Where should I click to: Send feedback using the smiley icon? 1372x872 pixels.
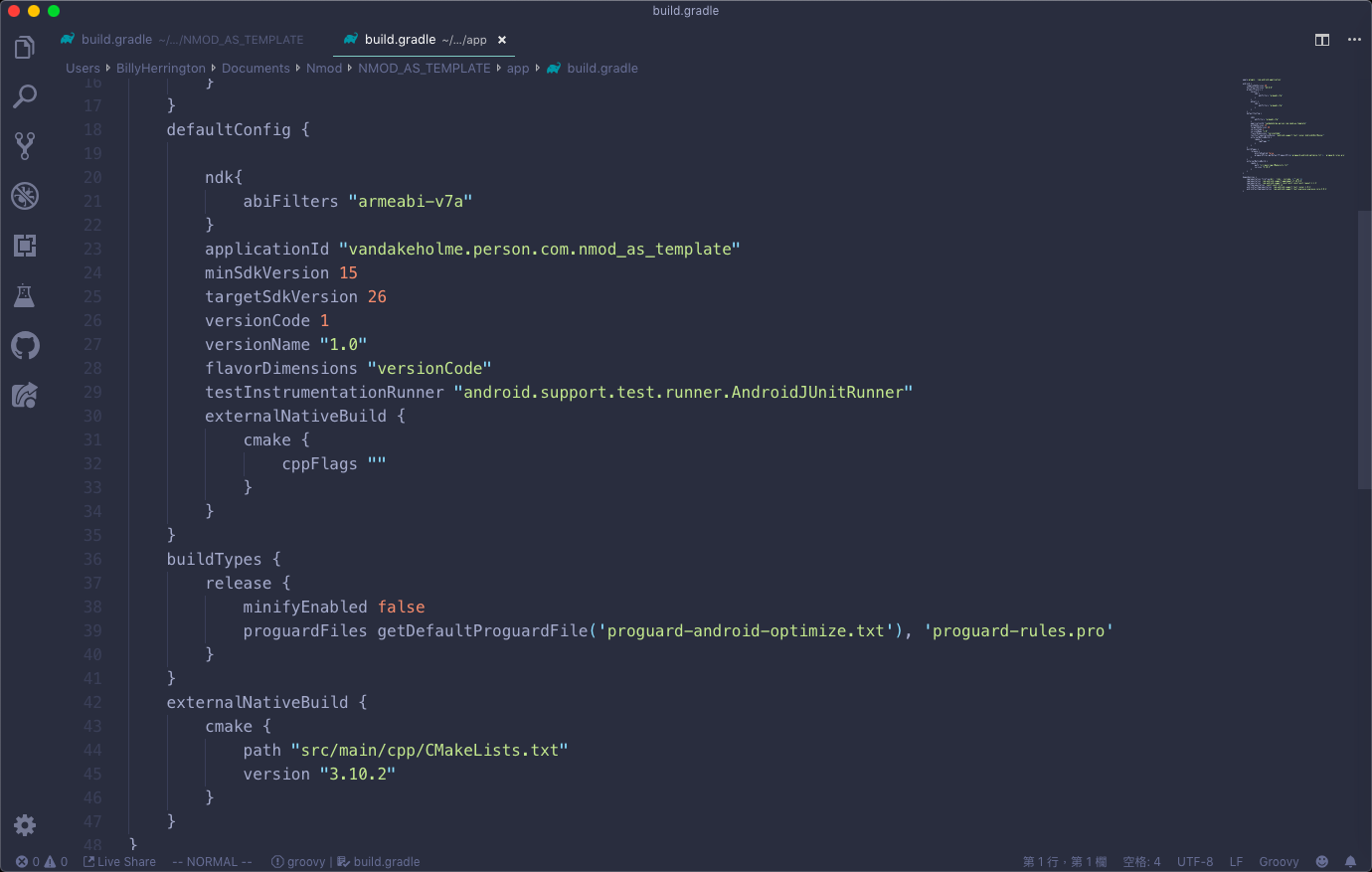(1322, 861)
